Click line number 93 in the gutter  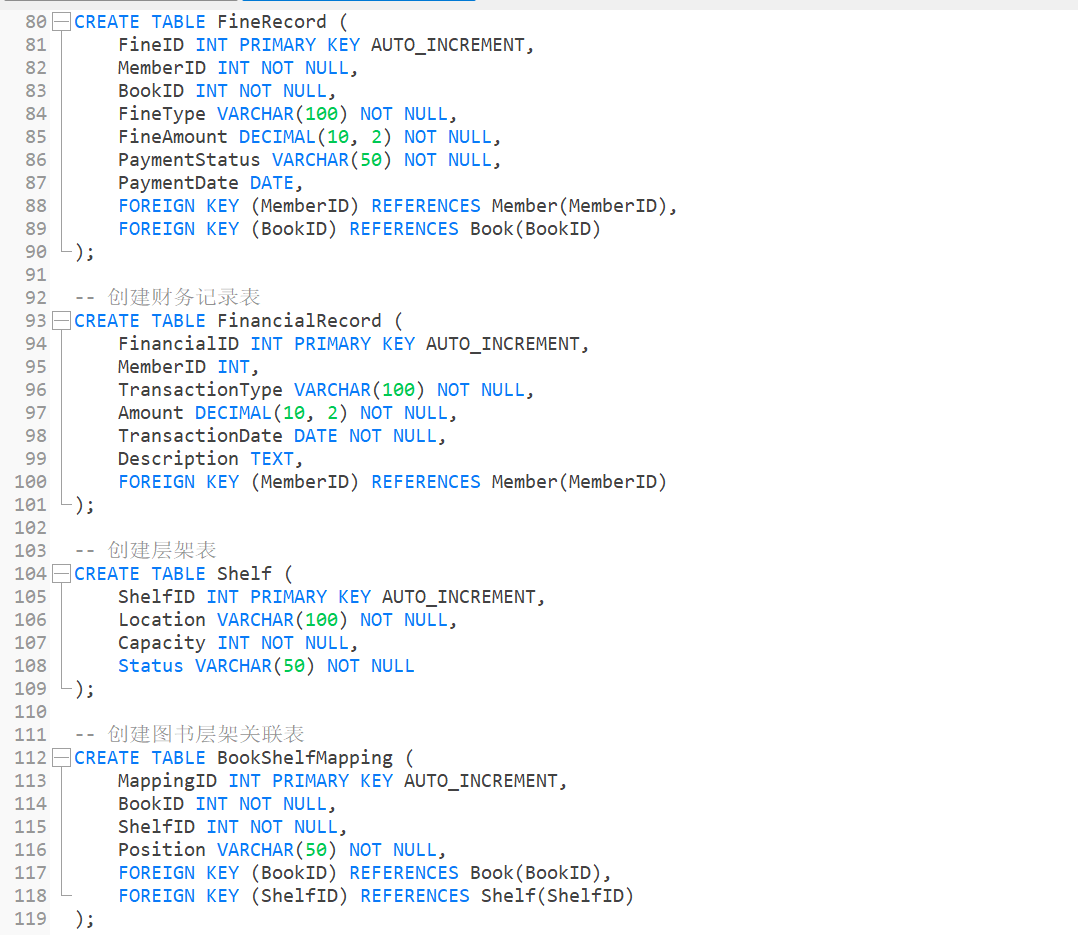coord(36,320)
